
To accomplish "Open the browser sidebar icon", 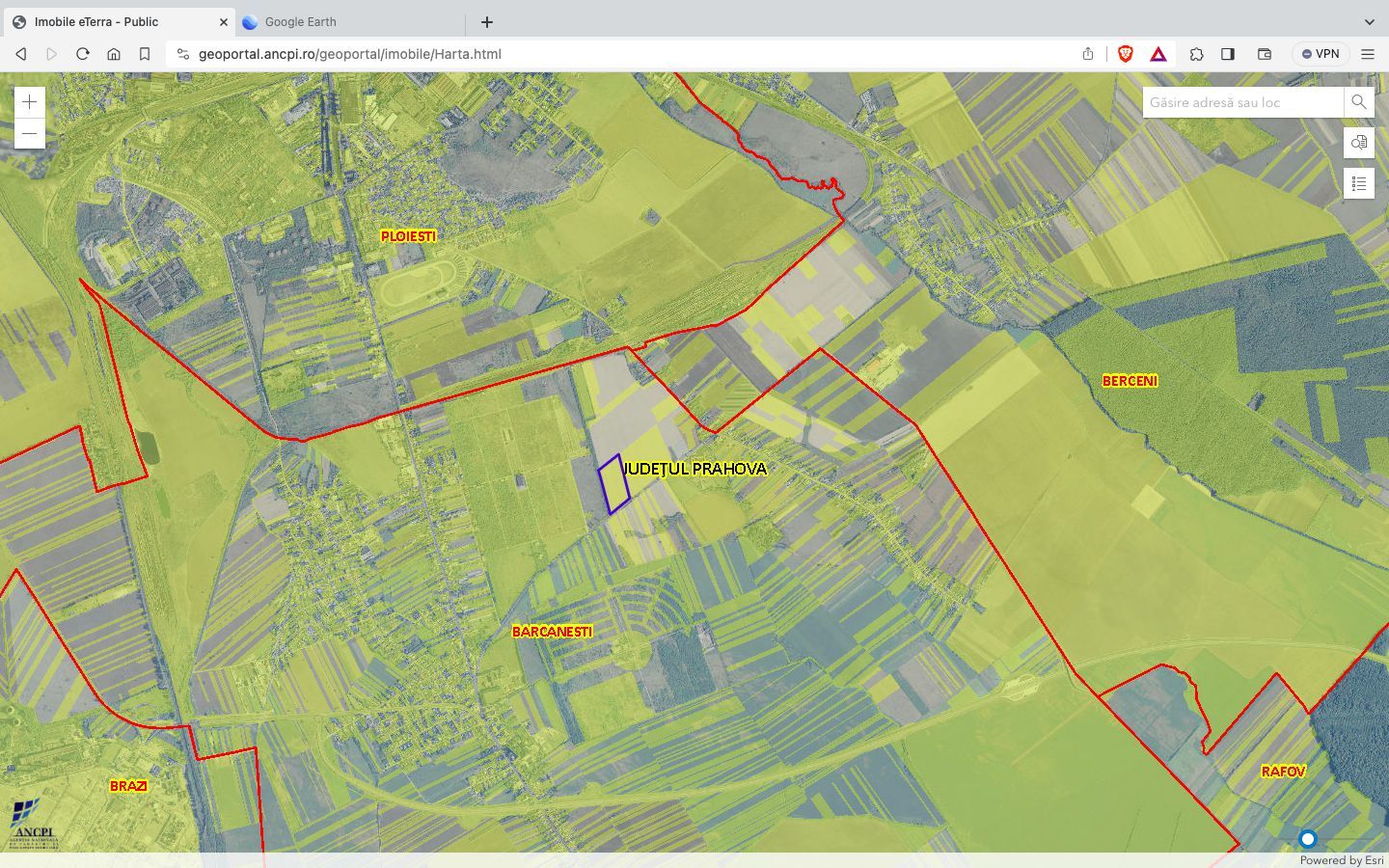I will (x=1228, y=54).
